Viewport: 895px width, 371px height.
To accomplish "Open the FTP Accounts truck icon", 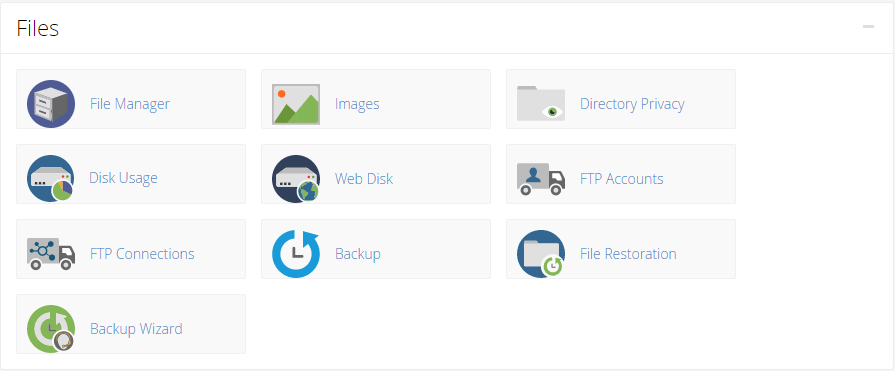I will click(541, 179).
